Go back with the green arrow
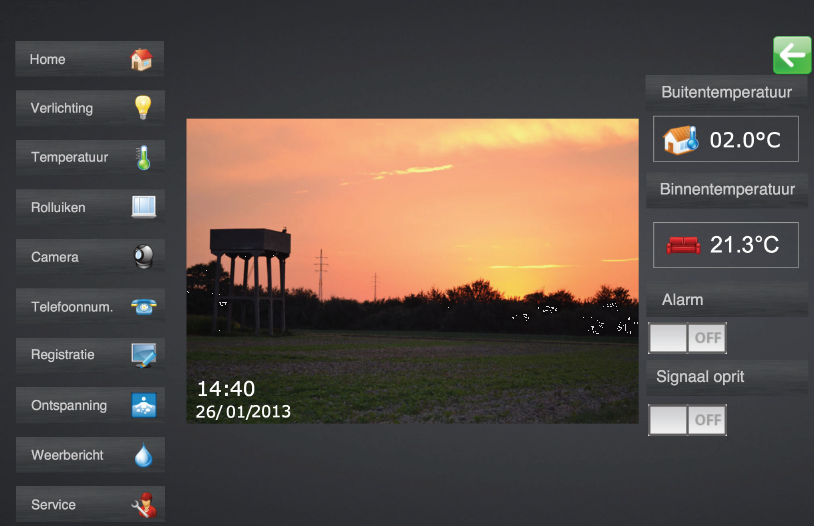Screen dimensions: 814x526 [792, 55]
